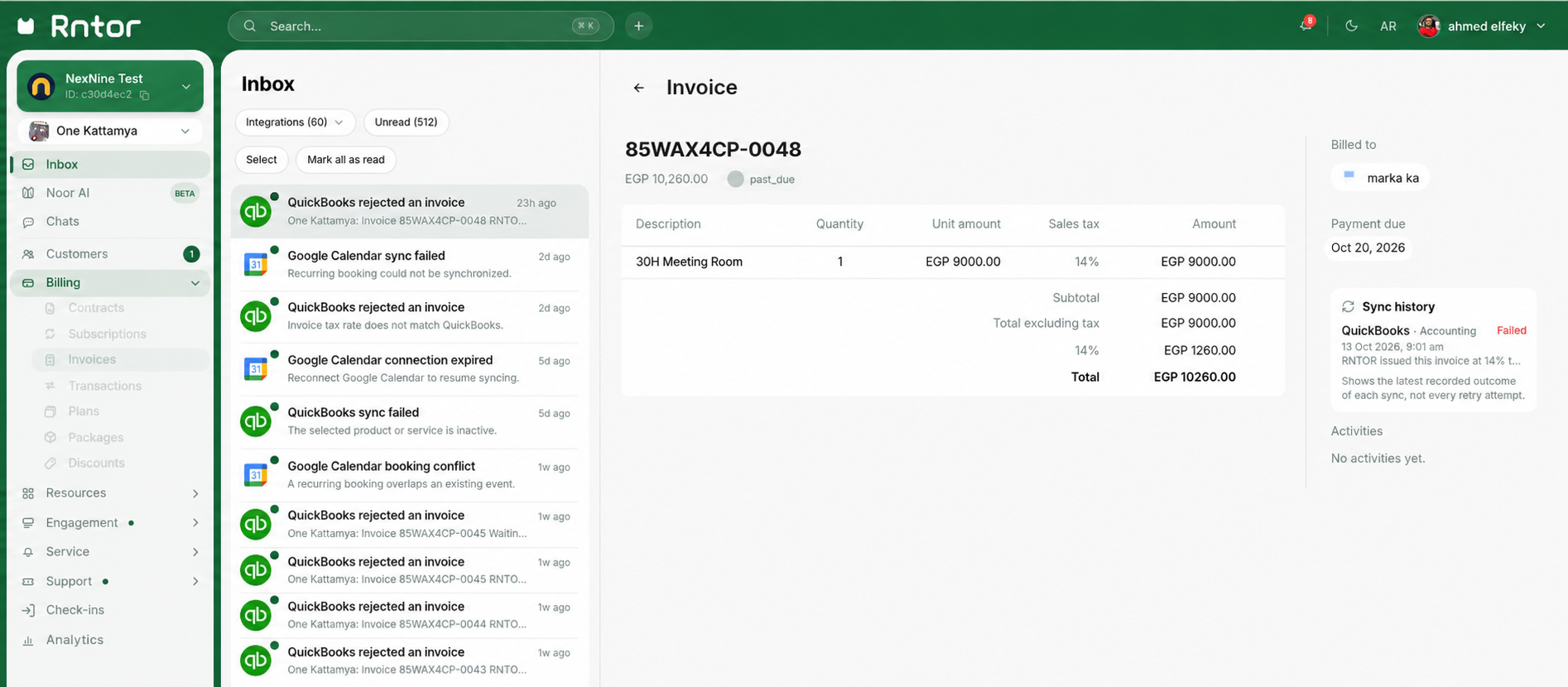Screen dimensions: 1568x687
Task: Open Customers section
Action: 110,253
